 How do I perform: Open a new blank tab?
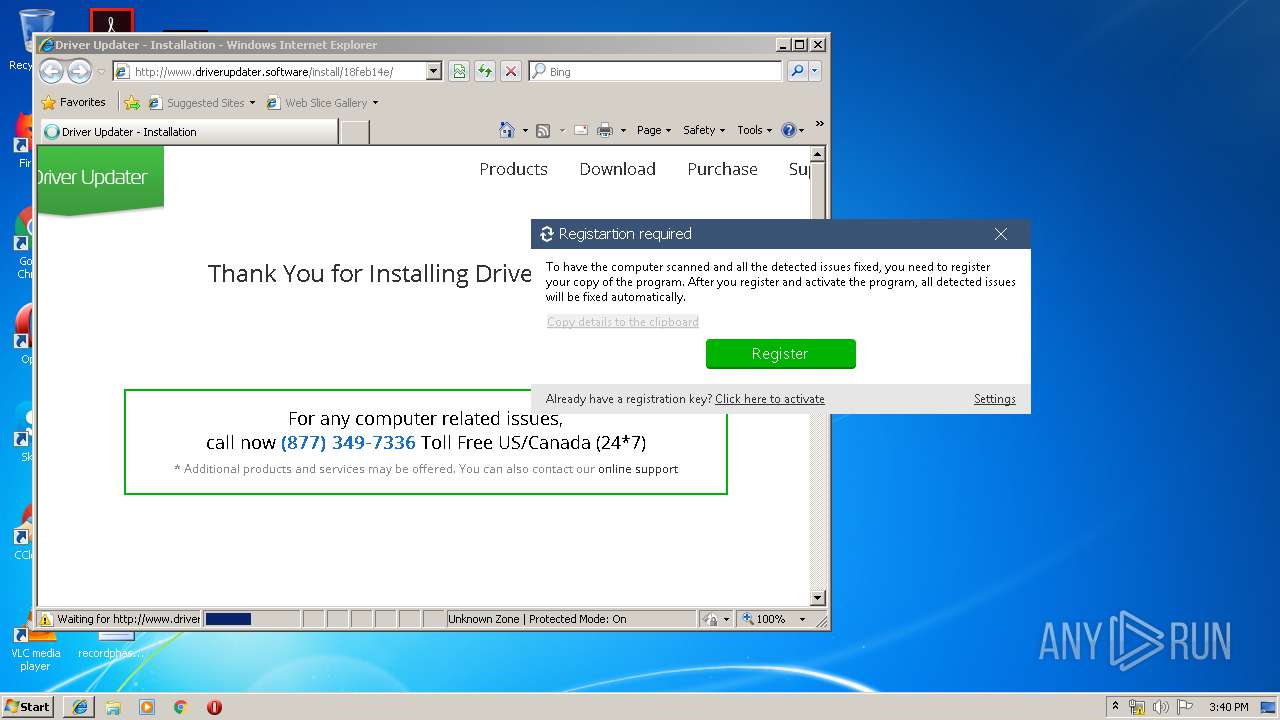[354, 132]
